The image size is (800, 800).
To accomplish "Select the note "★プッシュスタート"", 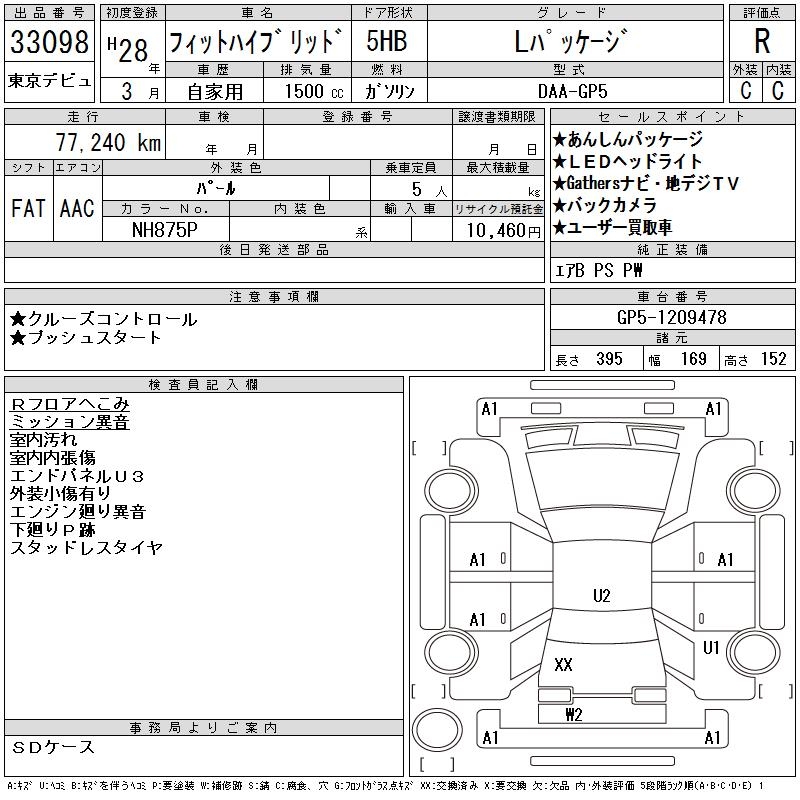I will (x=85, y=337).
